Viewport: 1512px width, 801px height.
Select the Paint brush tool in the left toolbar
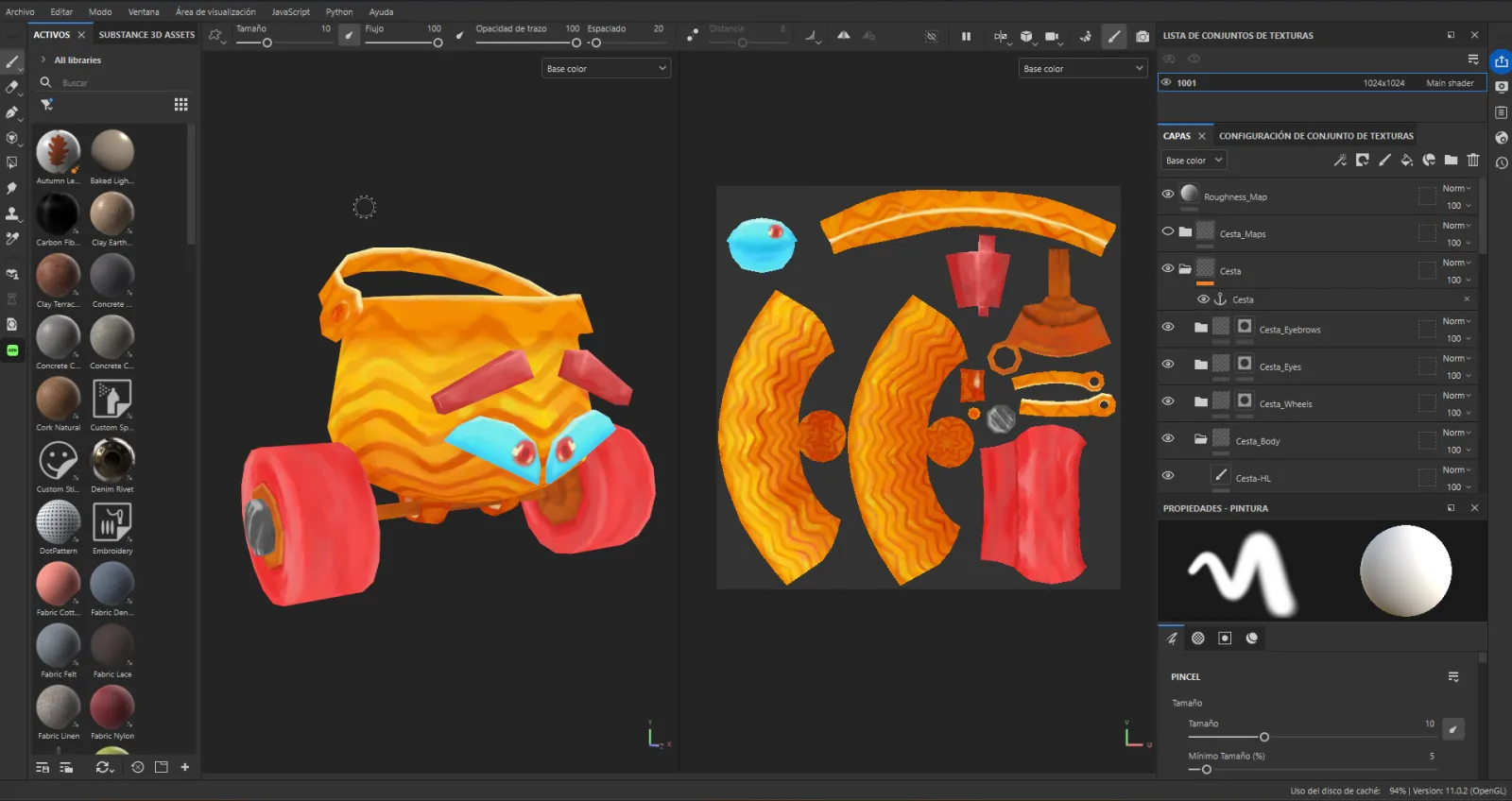(x=12, y=62)
